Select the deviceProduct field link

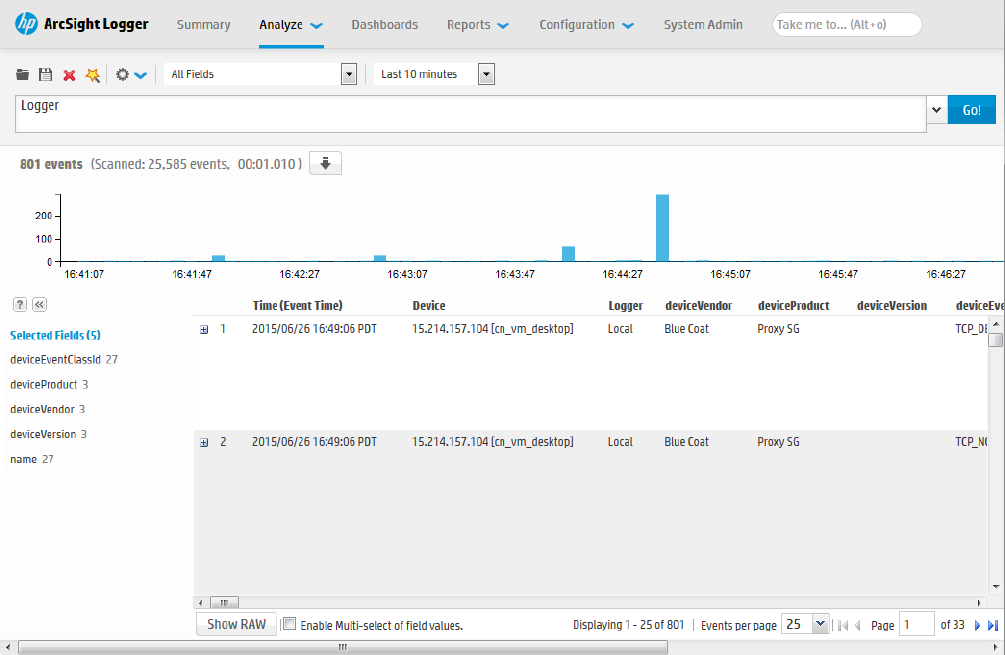(x=44, y=385)
